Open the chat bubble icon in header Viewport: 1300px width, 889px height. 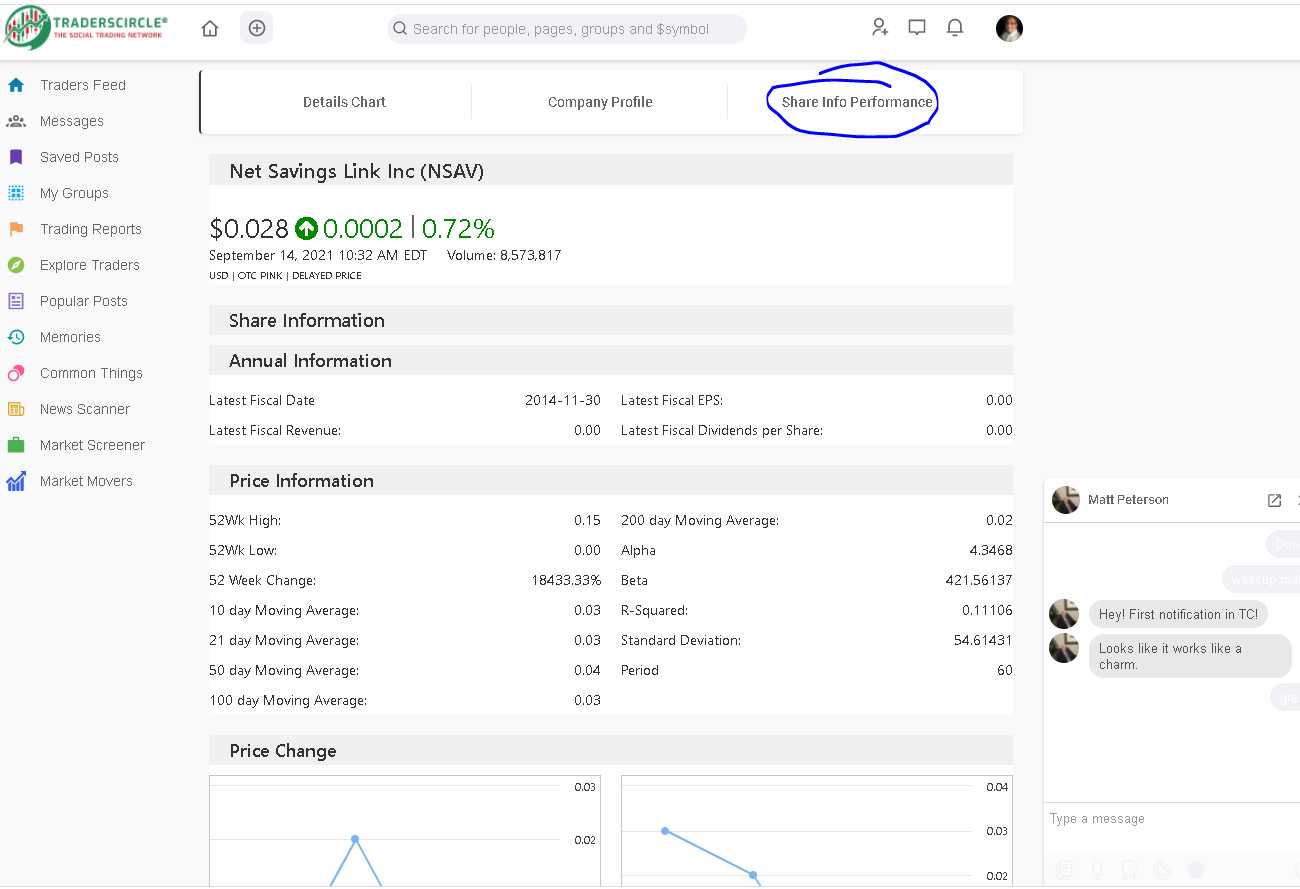[917, 27]
